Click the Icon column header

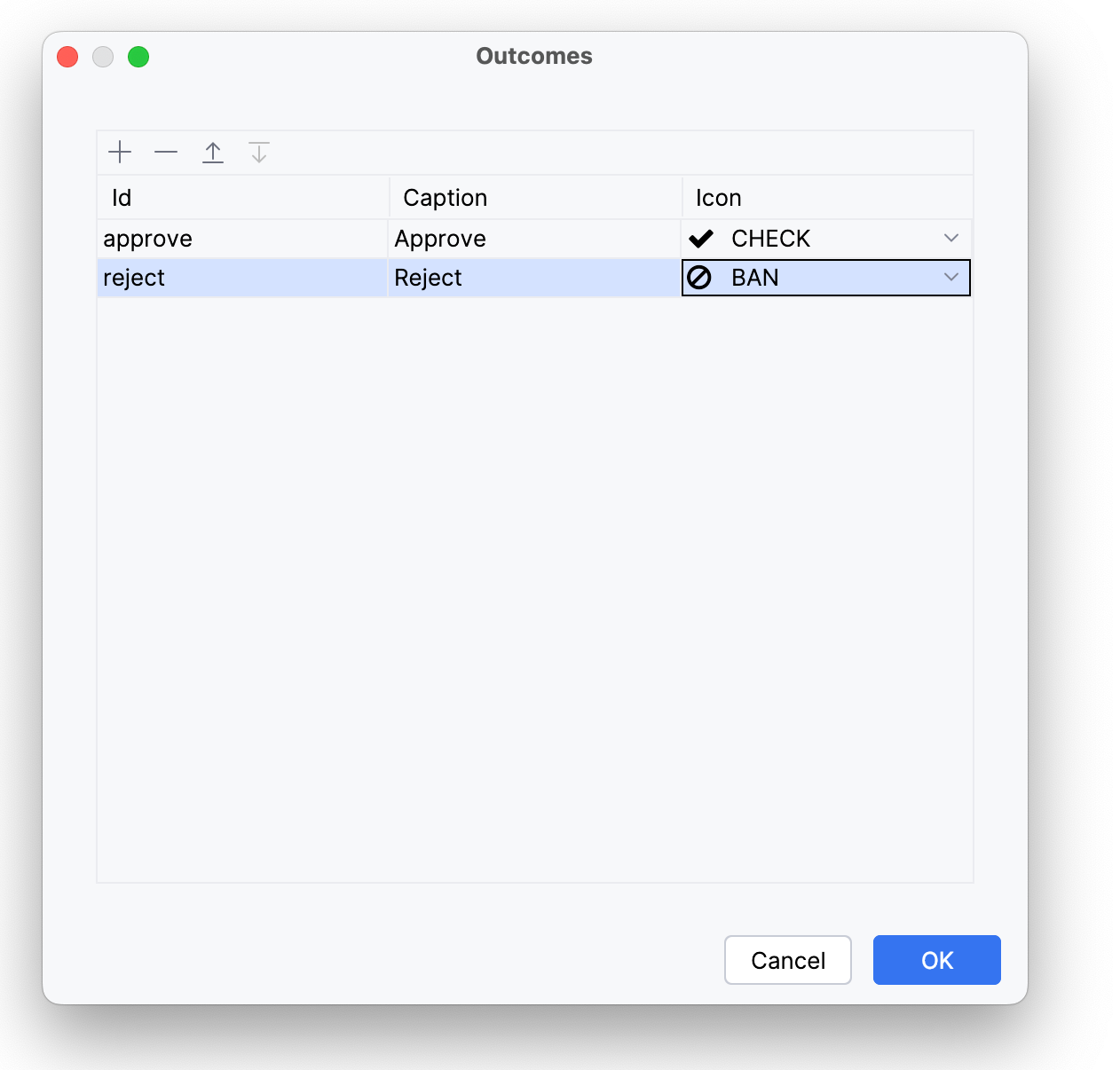(x=718, y=198)
